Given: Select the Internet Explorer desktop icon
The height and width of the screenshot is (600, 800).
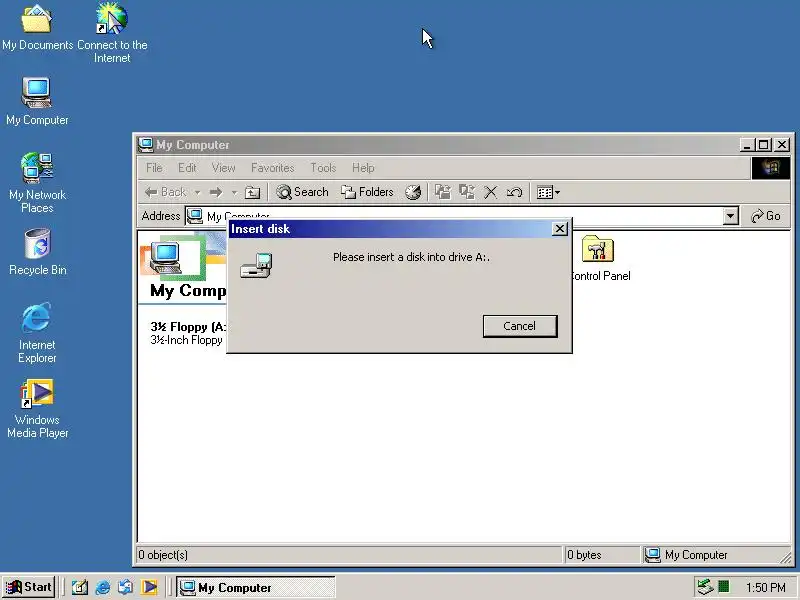Looking at the screenshot, I should click(x=37, y=333).
